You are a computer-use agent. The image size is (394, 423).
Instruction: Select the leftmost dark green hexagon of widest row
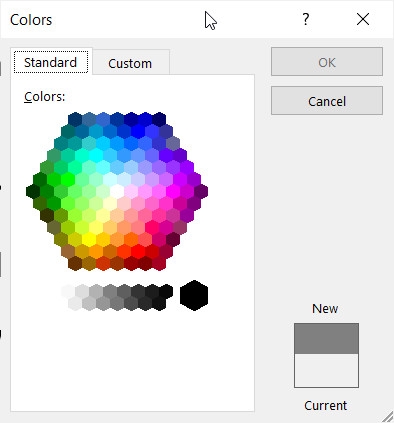click(33, 191)
